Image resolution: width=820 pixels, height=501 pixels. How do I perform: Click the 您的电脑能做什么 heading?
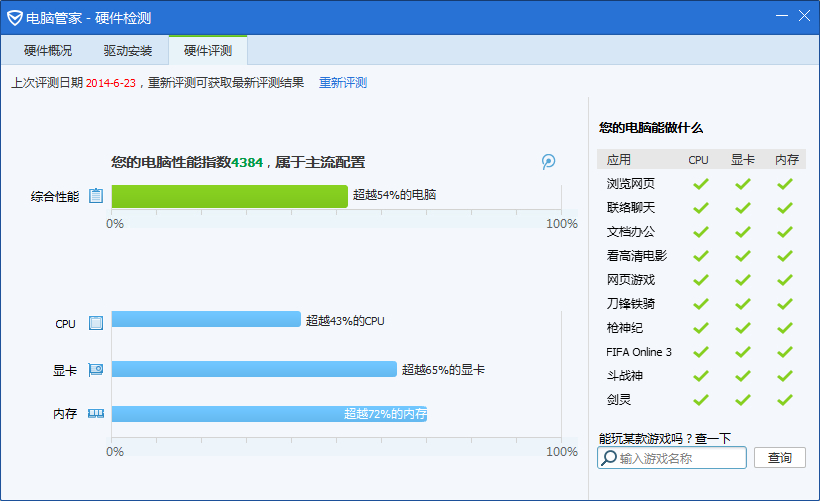tap(651, 128)
